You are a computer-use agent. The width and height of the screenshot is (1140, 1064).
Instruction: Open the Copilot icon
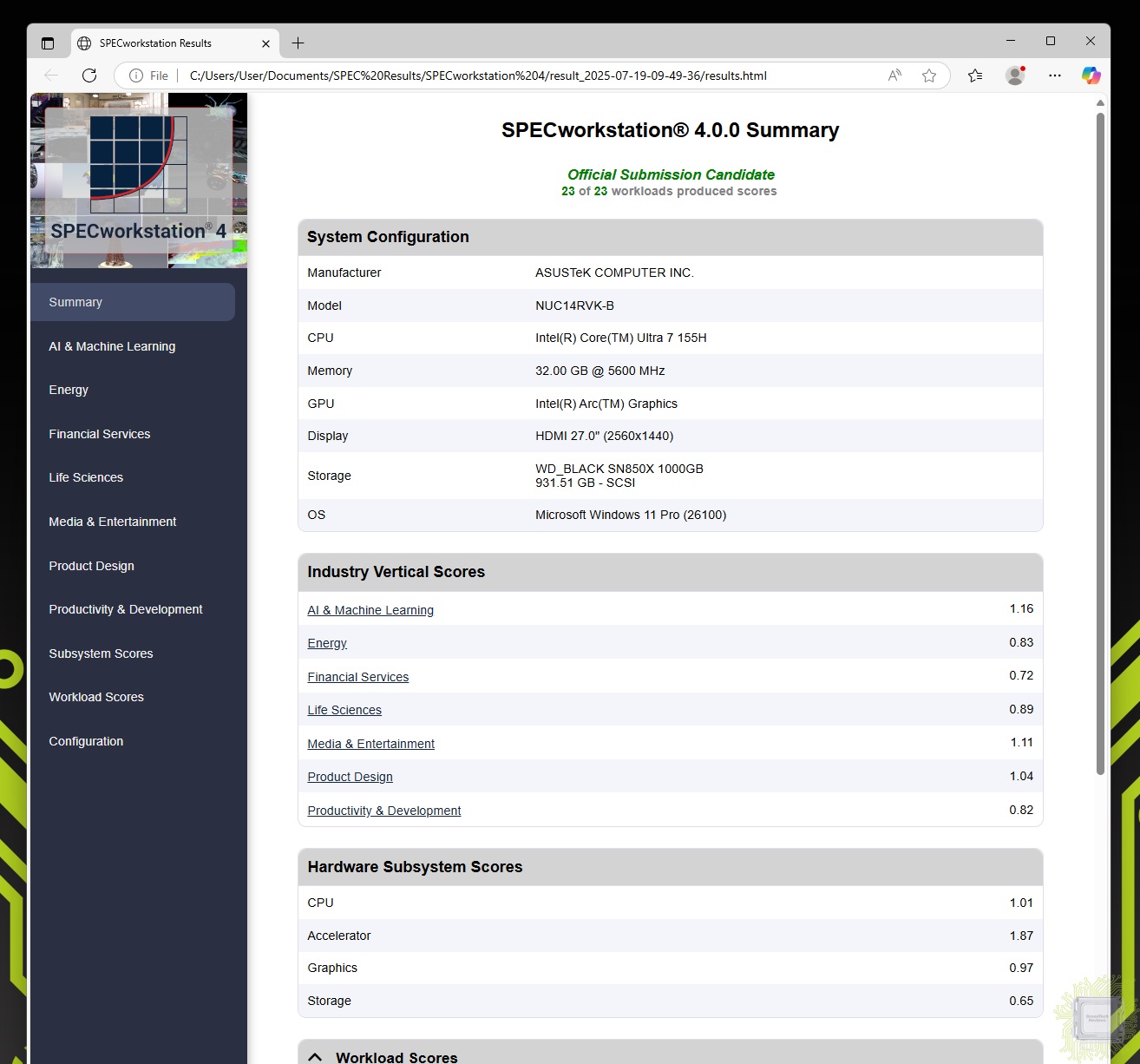click(x=1091, y=76)
